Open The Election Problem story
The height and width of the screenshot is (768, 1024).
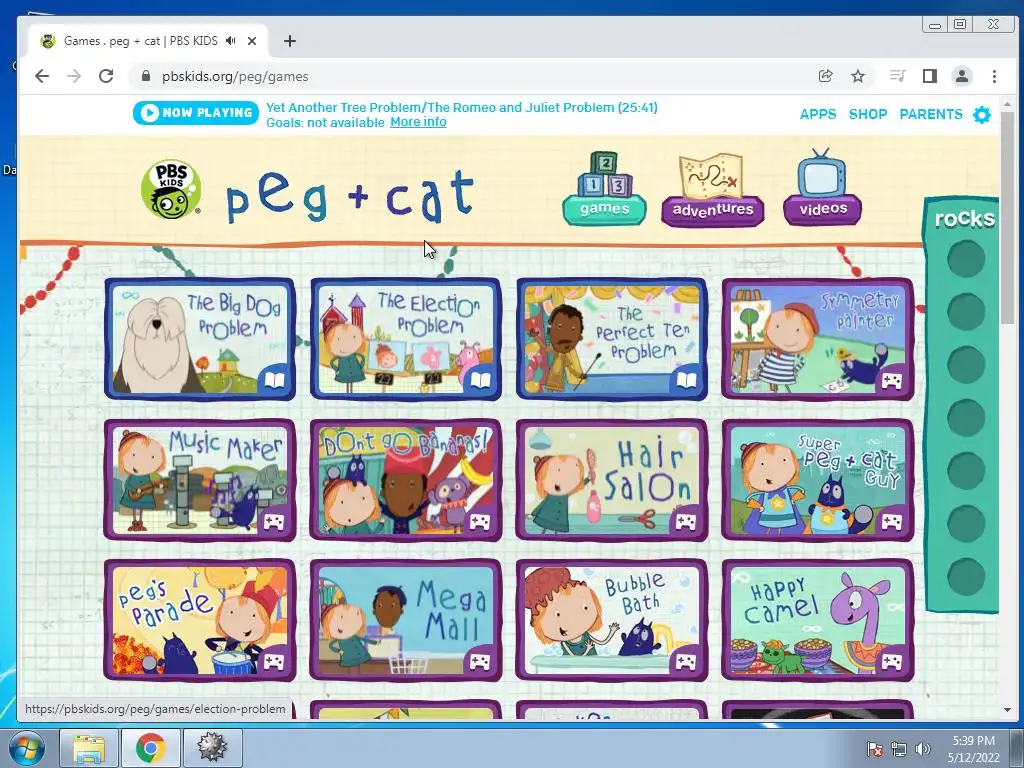click(406, 339)
